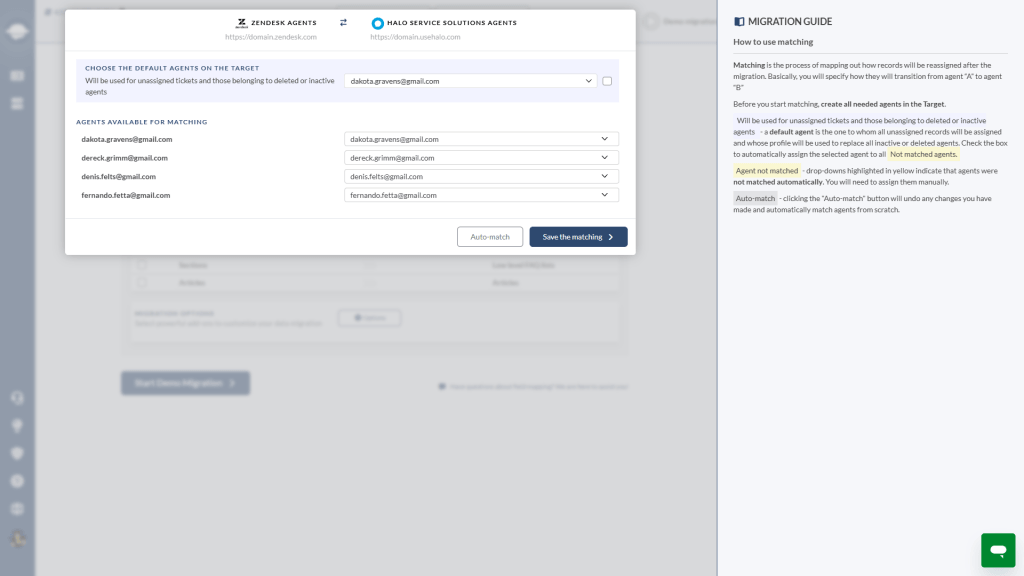Click the Migration Guide title
This screenshot has width=1024, height=576.
coord(790,22)
